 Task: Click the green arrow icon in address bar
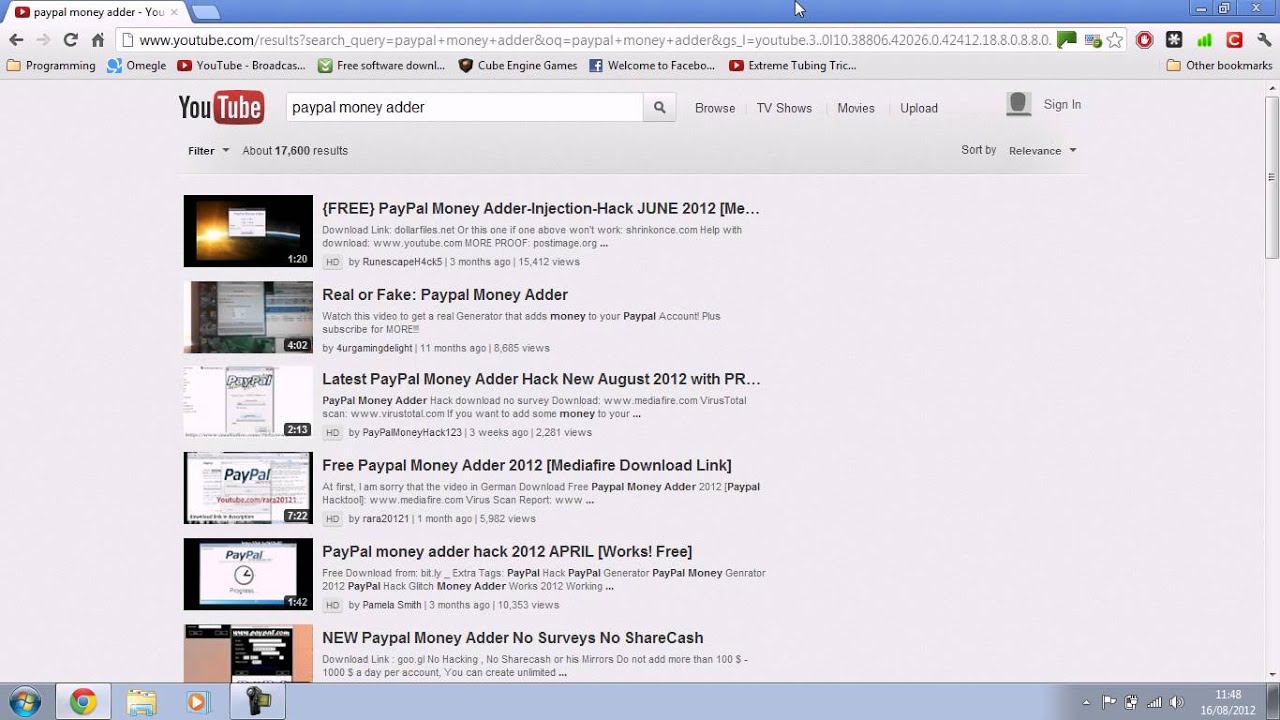coord(1067,40)
